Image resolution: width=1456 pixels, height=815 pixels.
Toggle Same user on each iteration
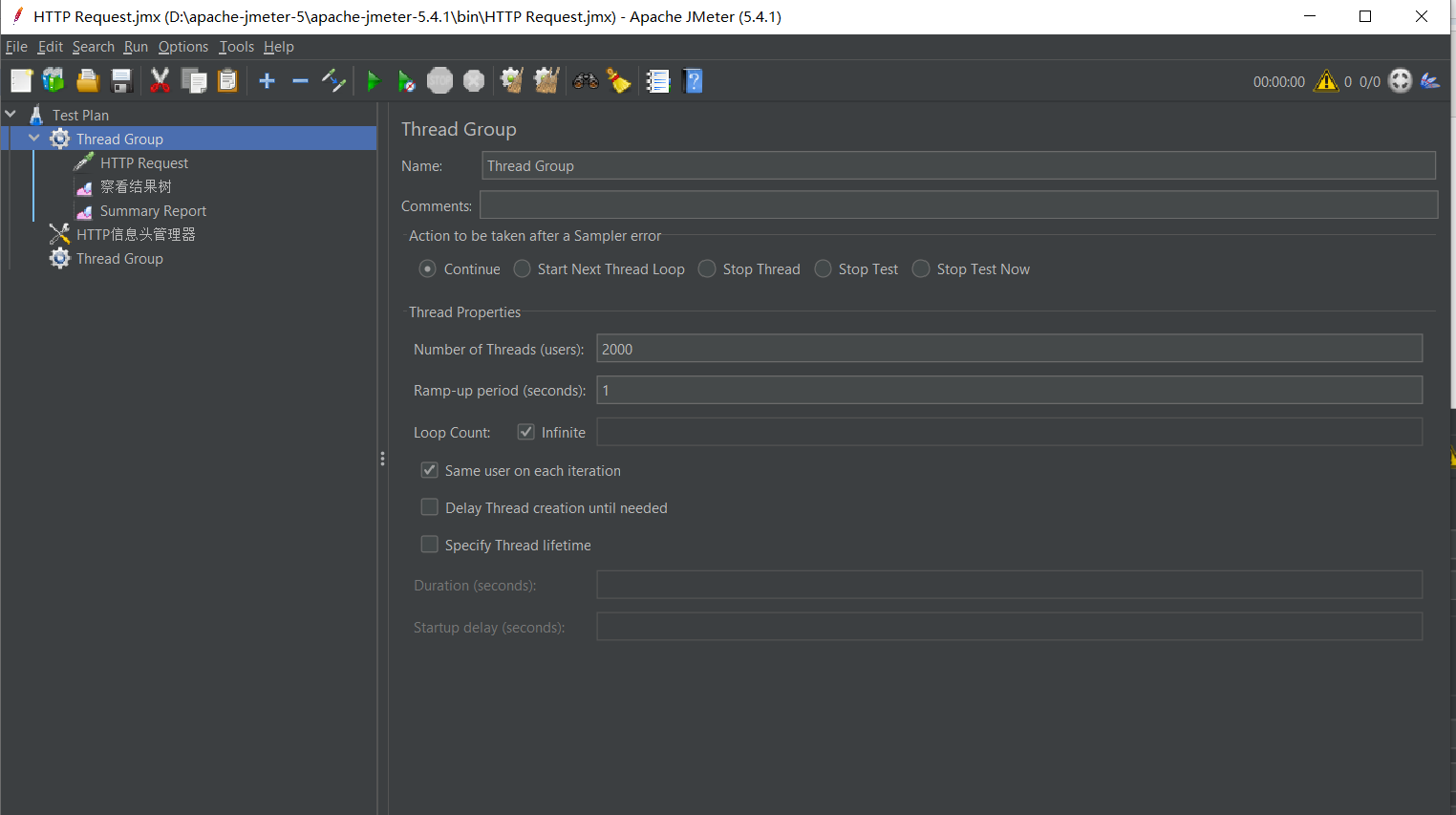430,470
